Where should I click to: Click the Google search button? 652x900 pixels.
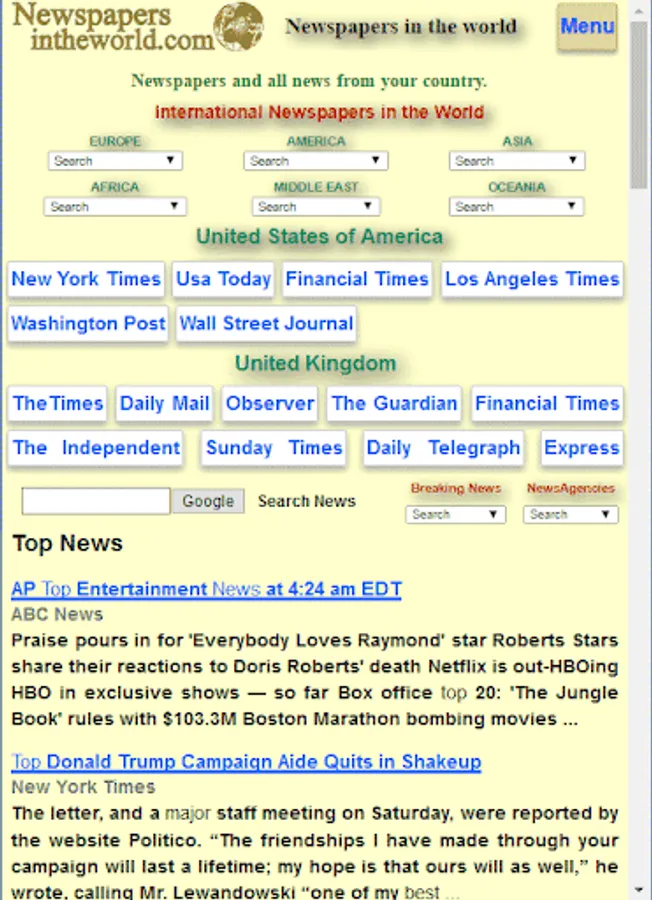point(208,501)
